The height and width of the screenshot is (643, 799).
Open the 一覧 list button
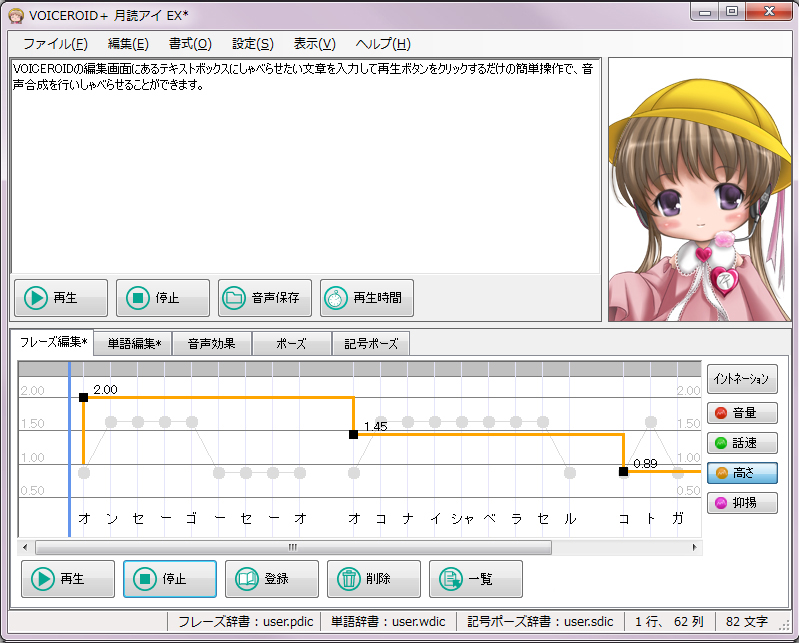coord(475,579)
